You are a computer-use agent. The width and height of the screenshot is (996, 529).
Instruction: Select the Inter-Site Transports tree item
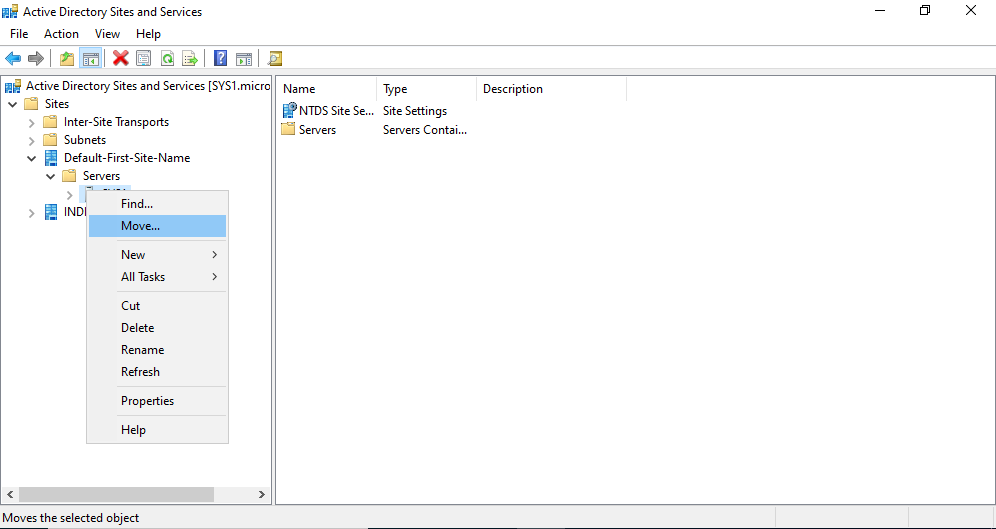pyautogui.click(x=116, y=122)
